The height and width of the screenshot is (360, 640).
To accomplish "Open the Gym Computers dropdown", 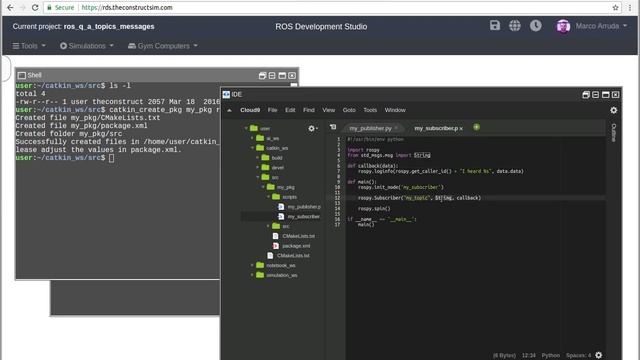I will pos(162,46).
